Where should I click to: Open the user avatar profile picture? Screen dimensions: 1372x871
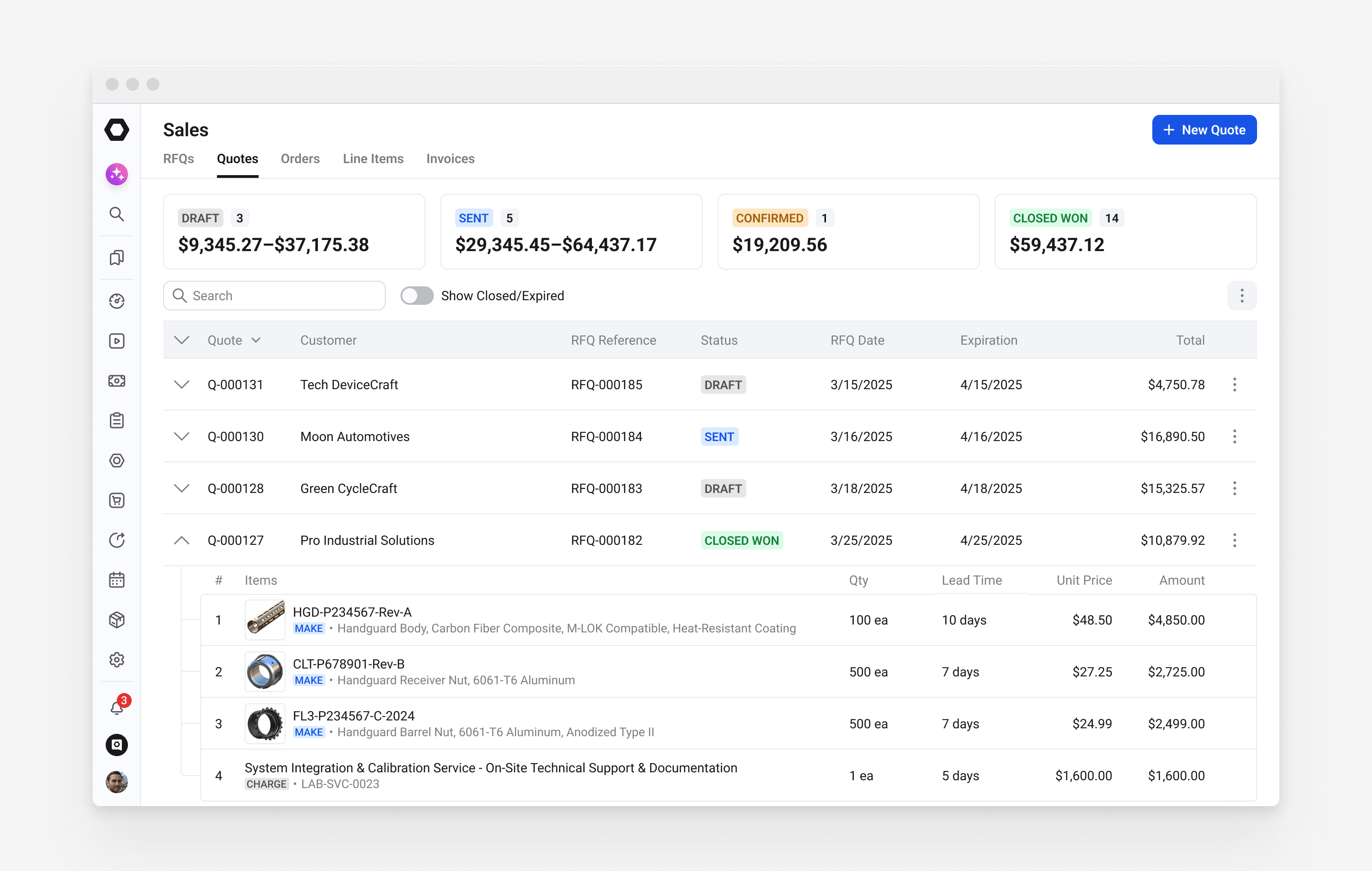[x=116, y=782]
